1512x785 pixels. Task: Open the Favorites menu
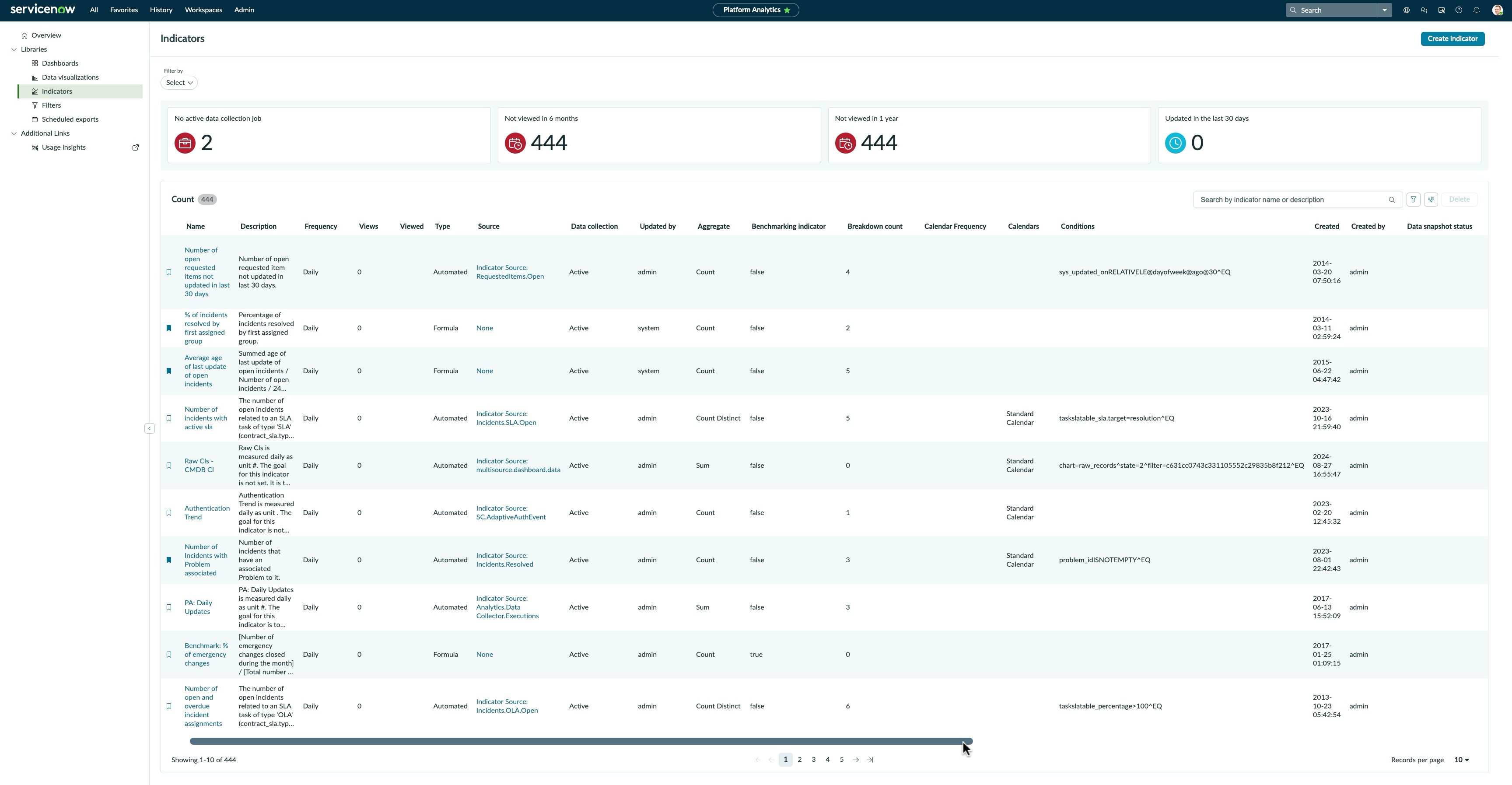124,10
